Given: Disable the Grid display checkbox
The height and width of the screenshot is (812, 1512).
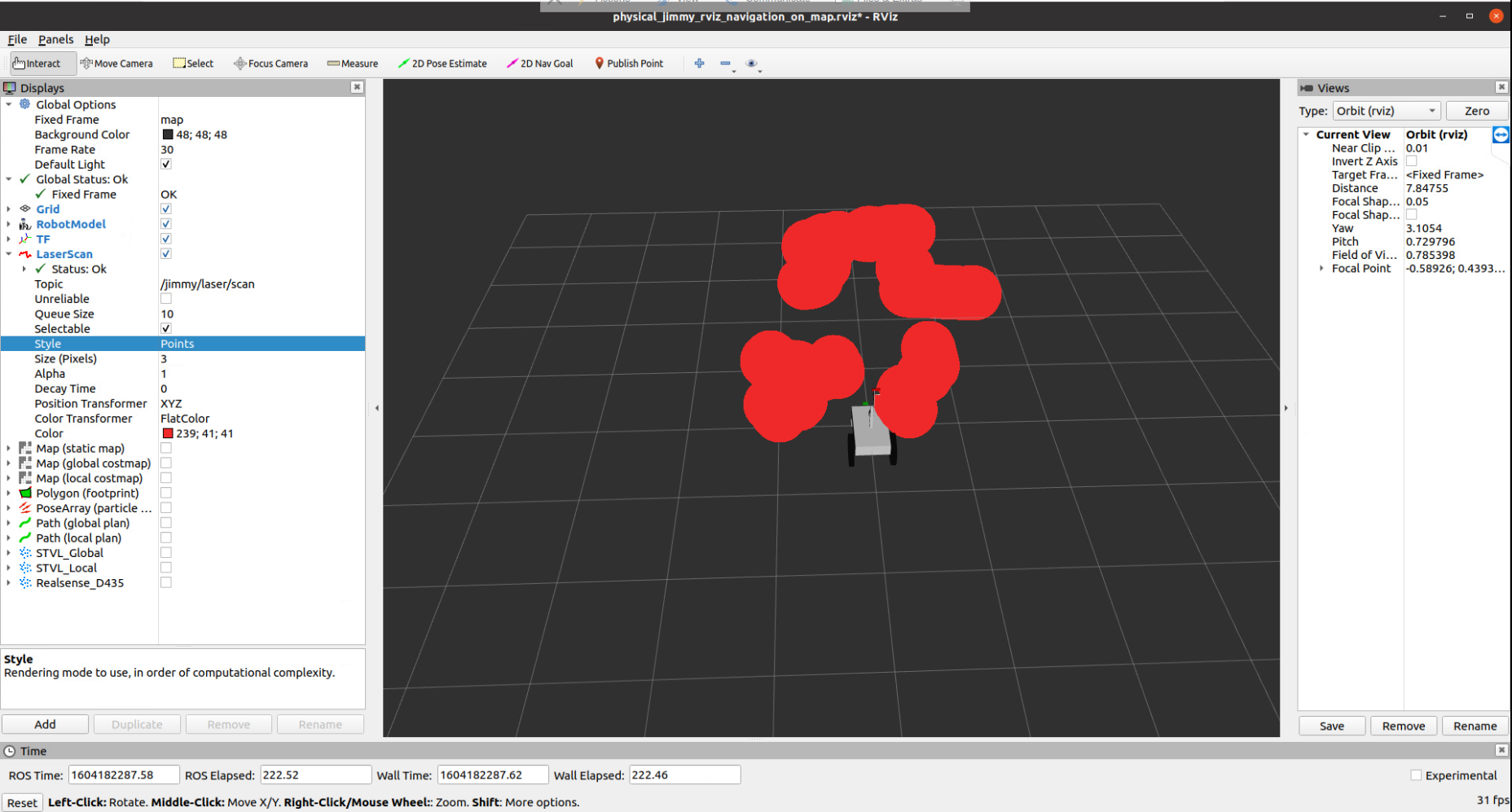Looking at the screenshot, I should click(166, 209).
